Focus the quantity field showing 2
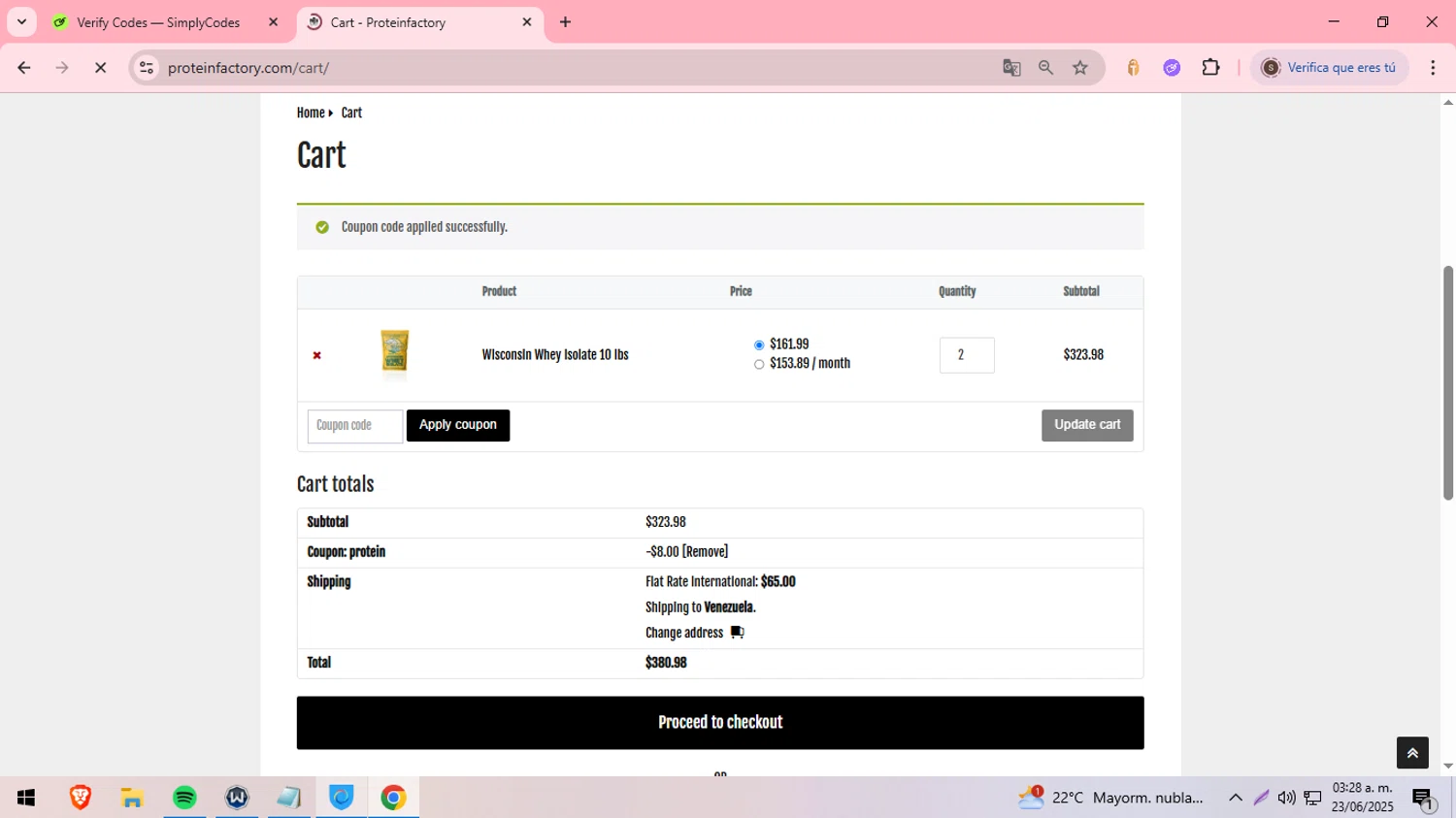The width and height of the screenshot is (1456, 818). 967,355
